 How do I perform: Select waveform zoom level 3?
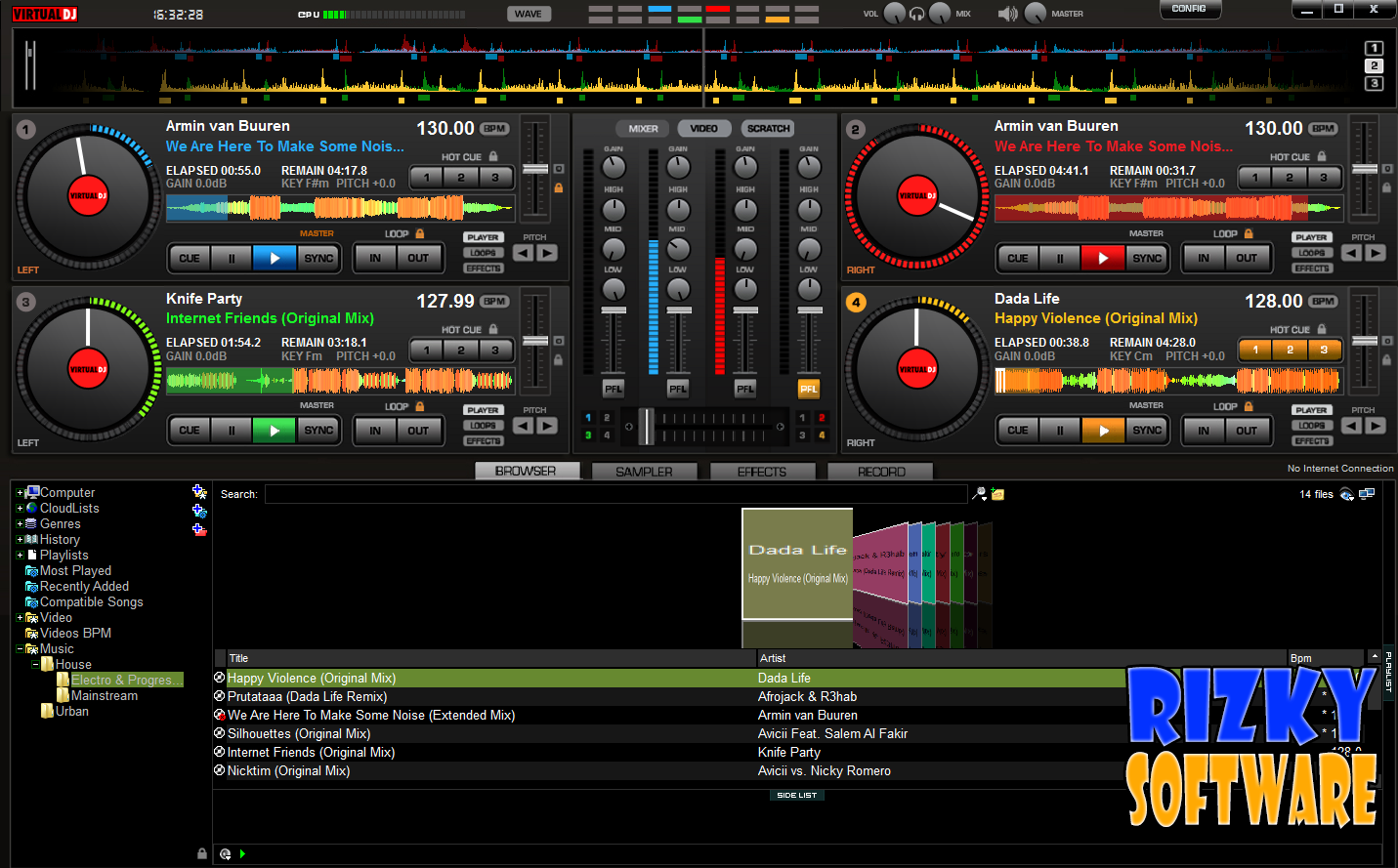point(1374,84)
